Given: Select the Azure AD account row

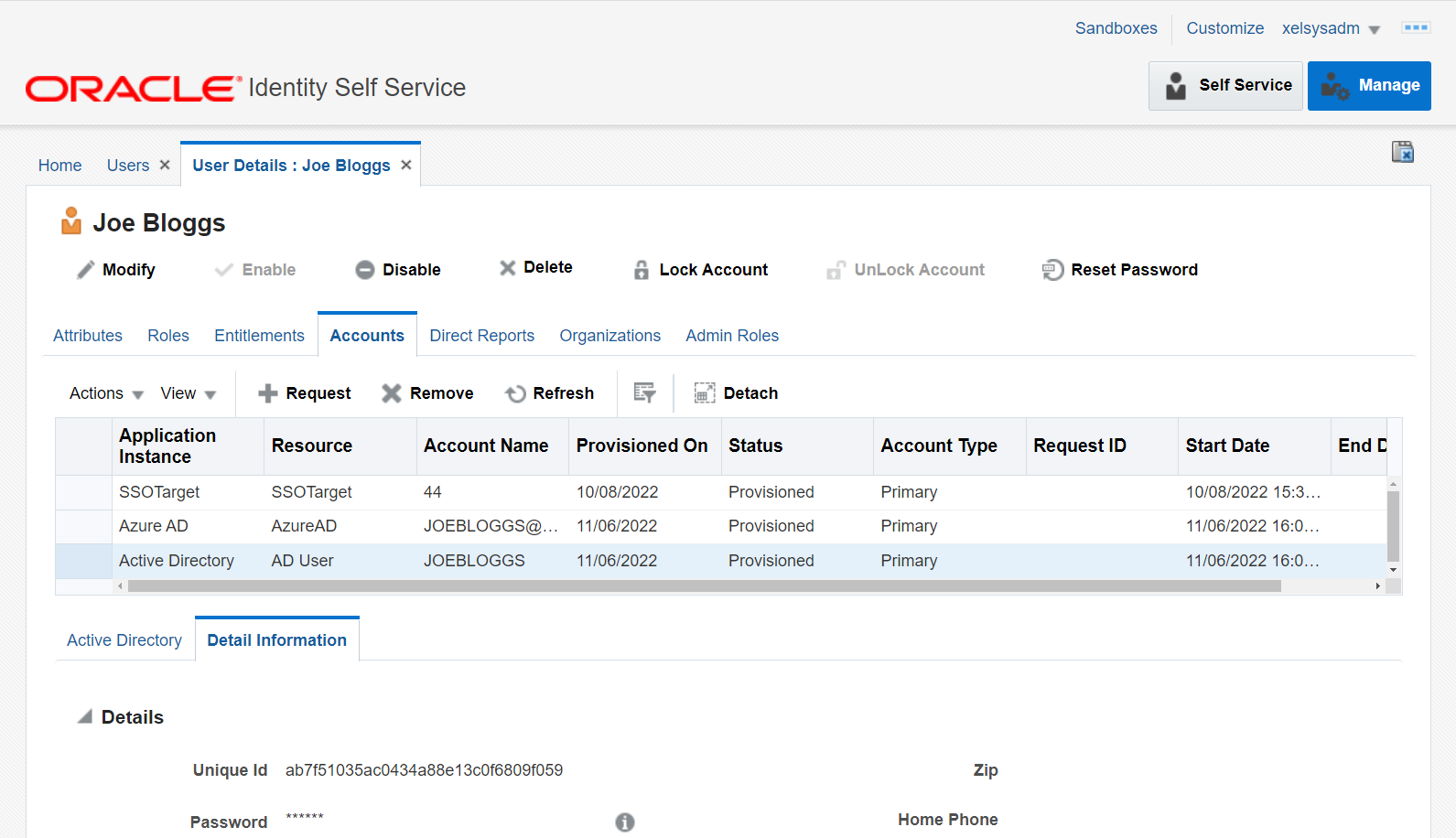Looking at the screenshot, I should click(721, 526).
